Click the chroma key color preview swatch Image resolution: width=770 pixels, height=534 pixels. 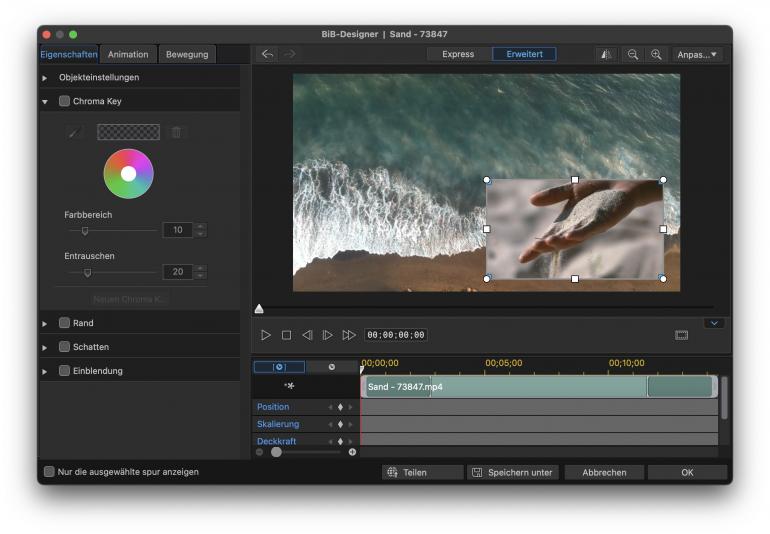[x=129, y=132]
